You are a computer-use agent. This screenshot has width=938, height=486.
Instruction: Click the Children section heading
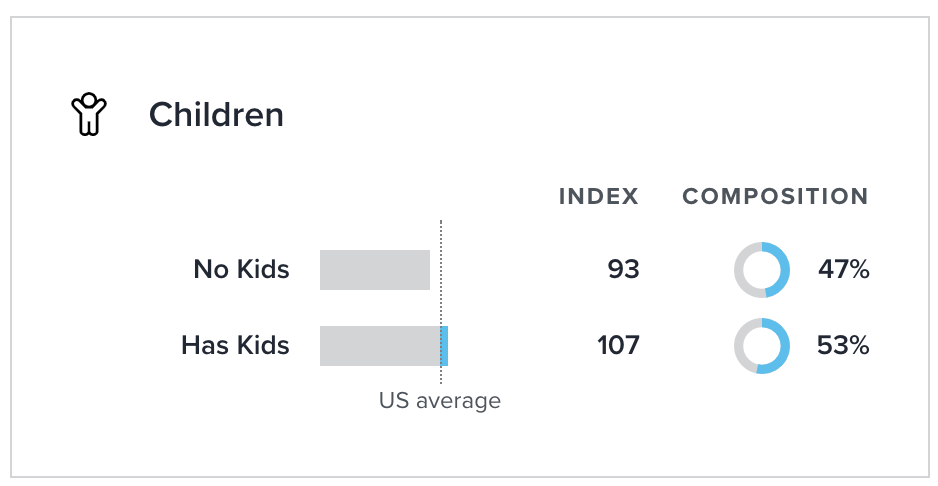(x=216, y=115)
